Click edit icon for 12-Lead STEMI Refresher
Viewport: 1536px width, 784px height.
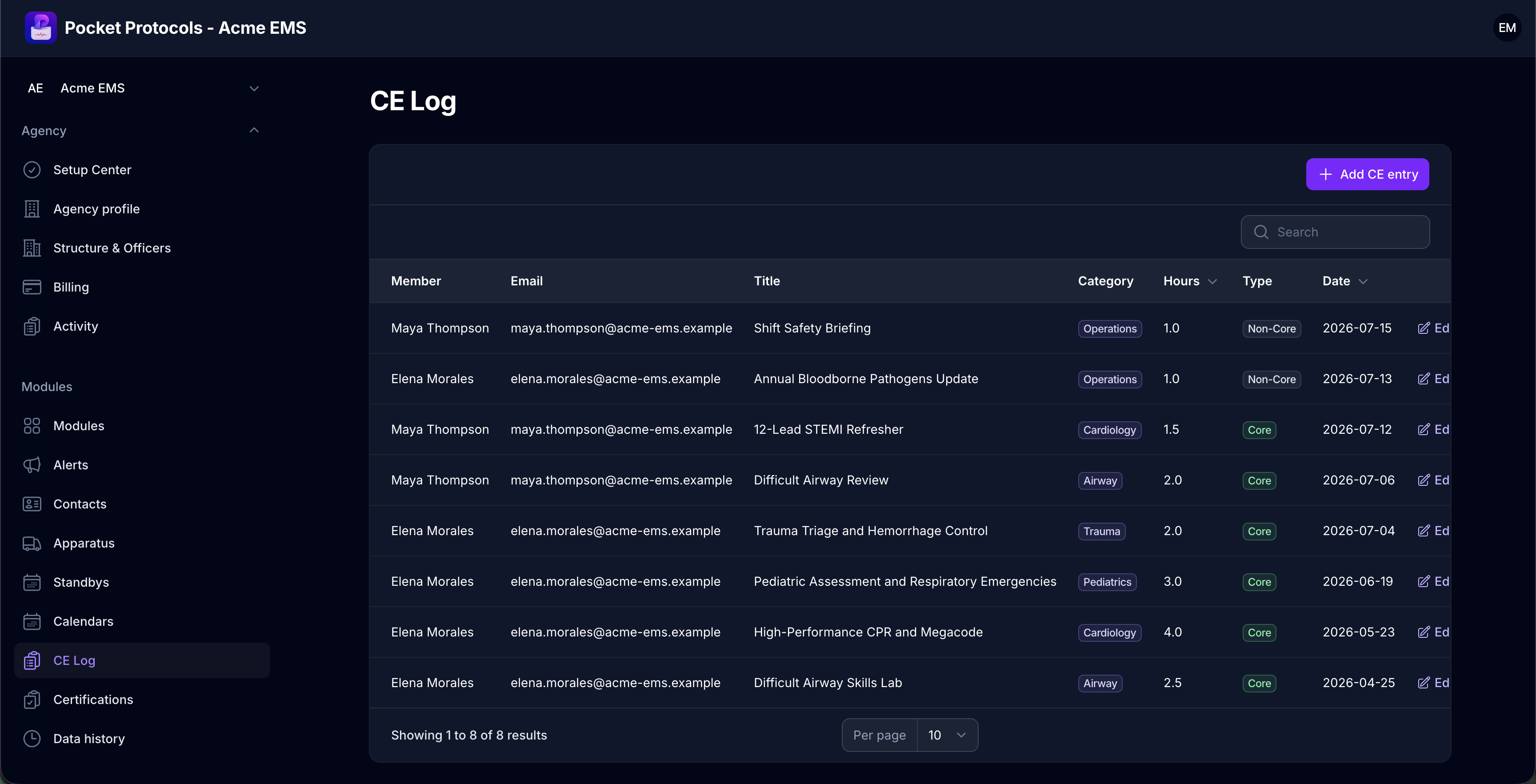coord(1423,429)
